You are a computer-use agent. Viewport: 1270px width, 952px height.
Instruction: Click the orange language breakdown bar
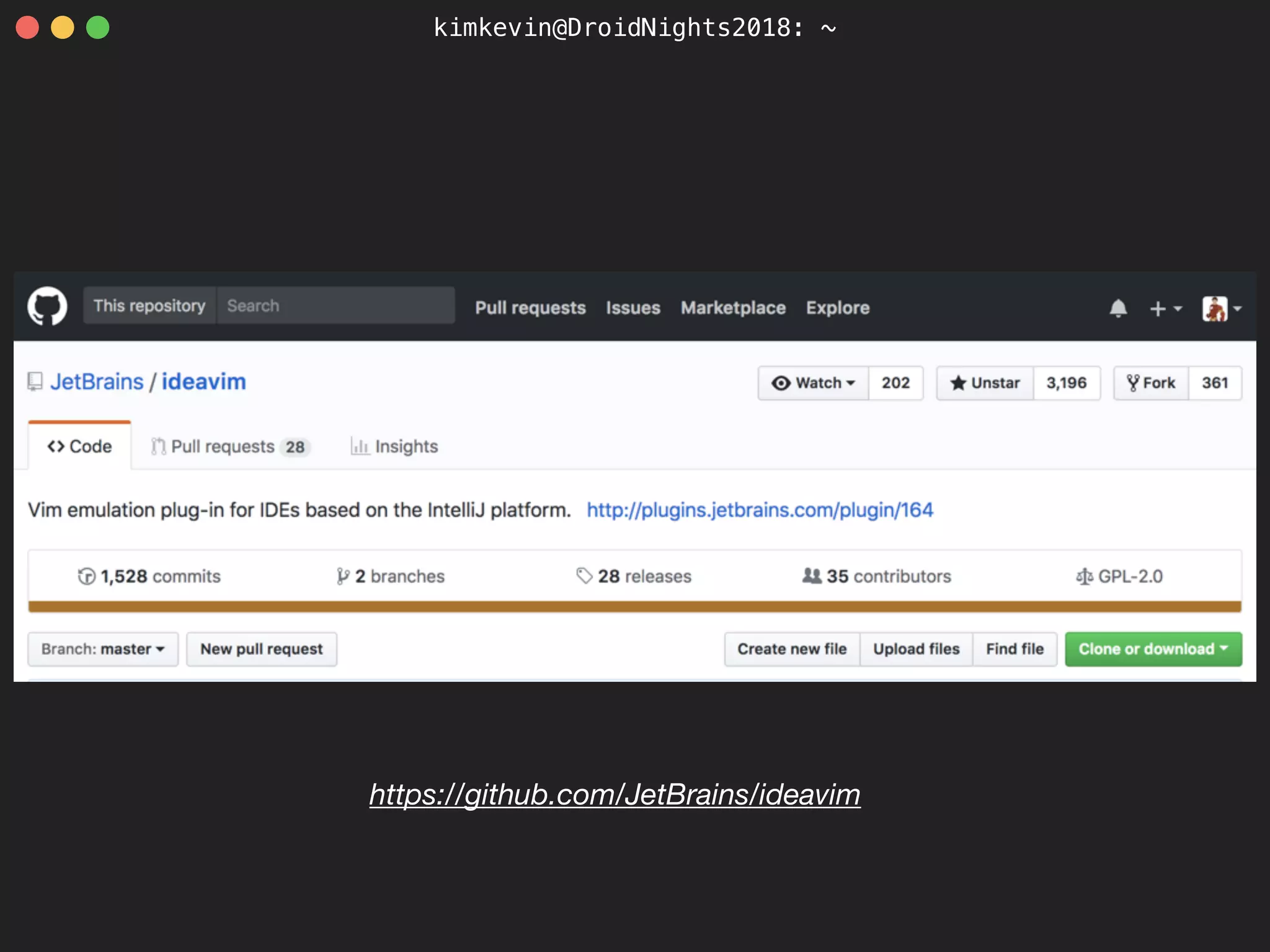click(x=635, y=606)
